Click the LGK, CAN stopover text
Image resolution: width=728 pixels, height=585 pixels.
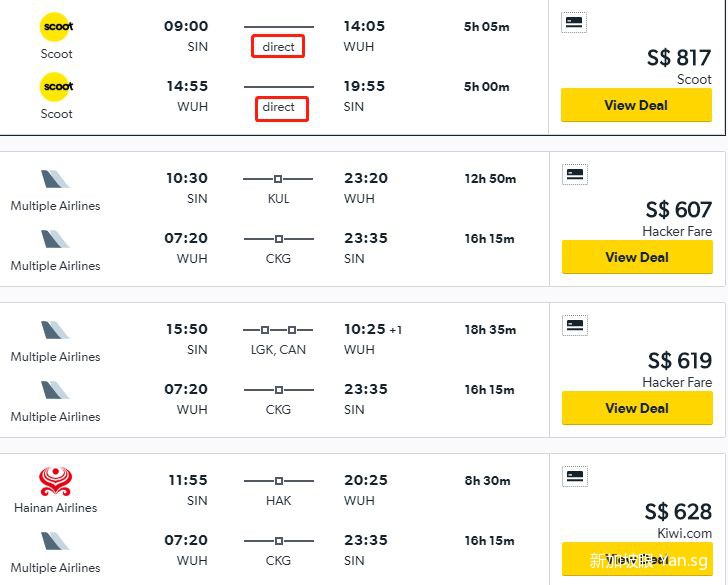coord(279,350)
